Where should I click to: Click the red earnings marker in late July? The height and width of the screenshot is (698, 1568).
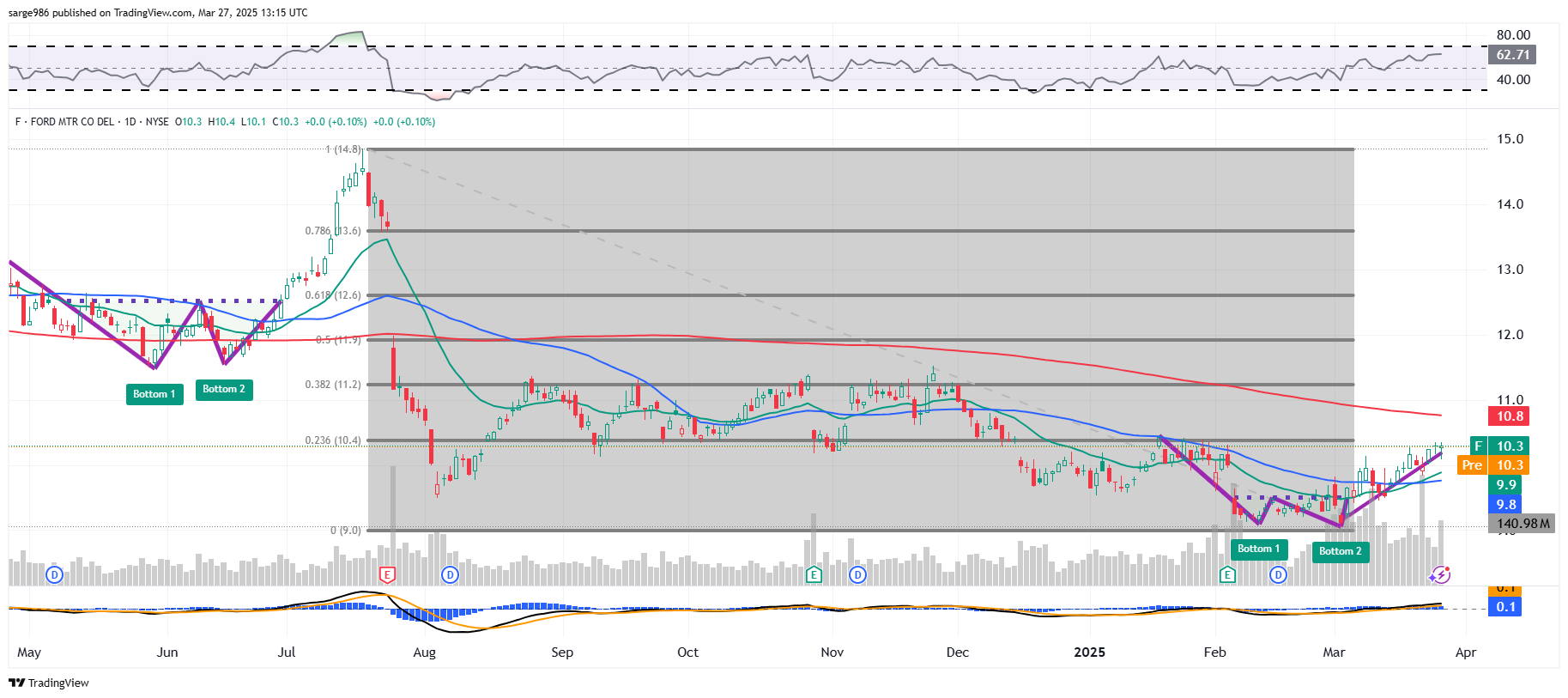[387, 574]
